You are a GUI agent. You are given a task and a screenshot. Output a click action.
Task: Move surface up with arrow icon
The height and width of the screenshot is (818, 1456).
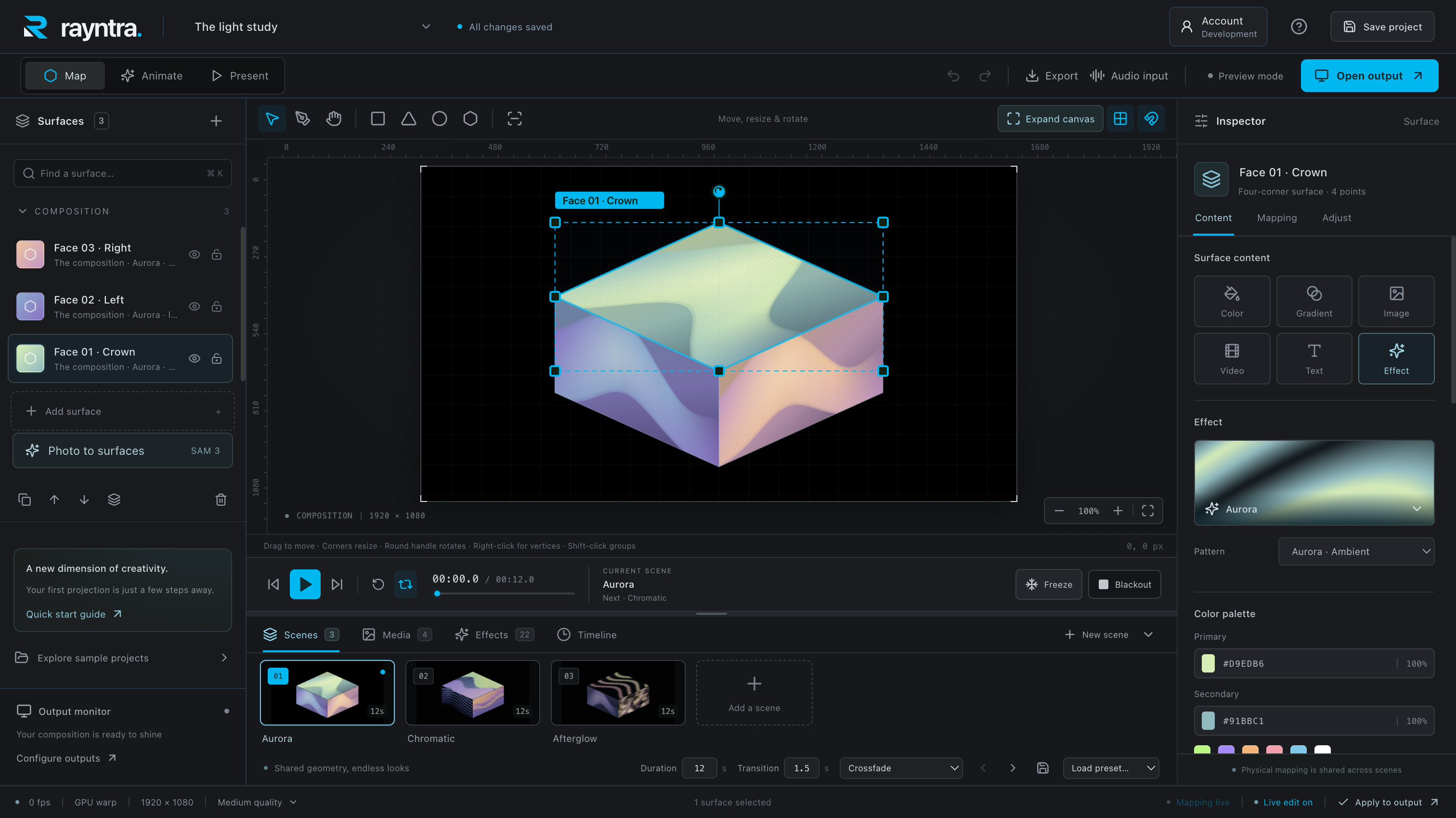click(54, 500)
